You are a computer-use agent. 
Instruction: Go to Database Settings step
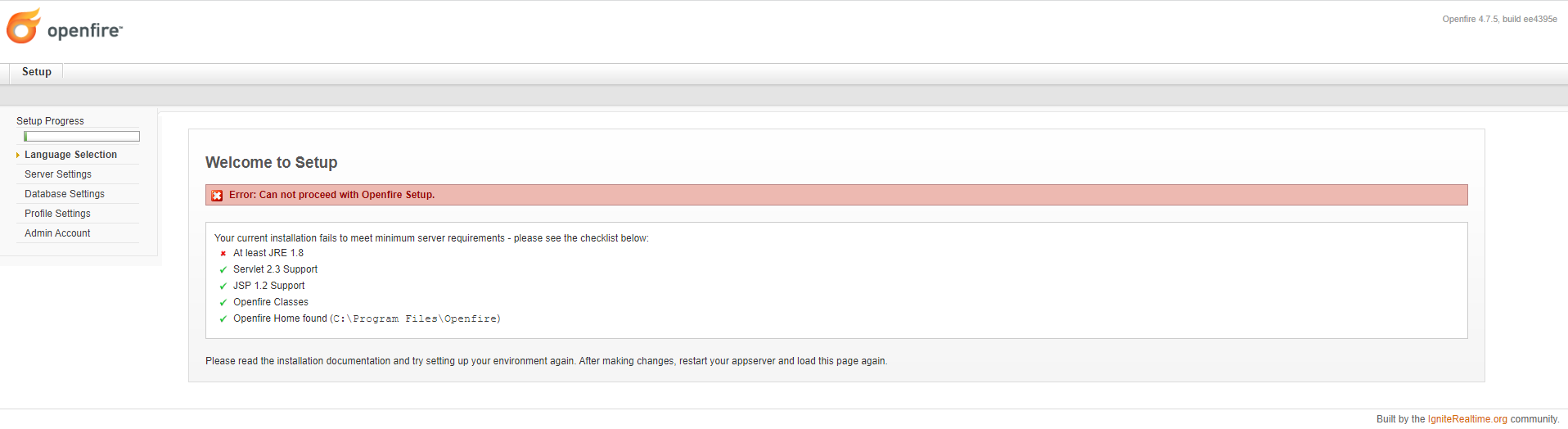pos(65,194)
